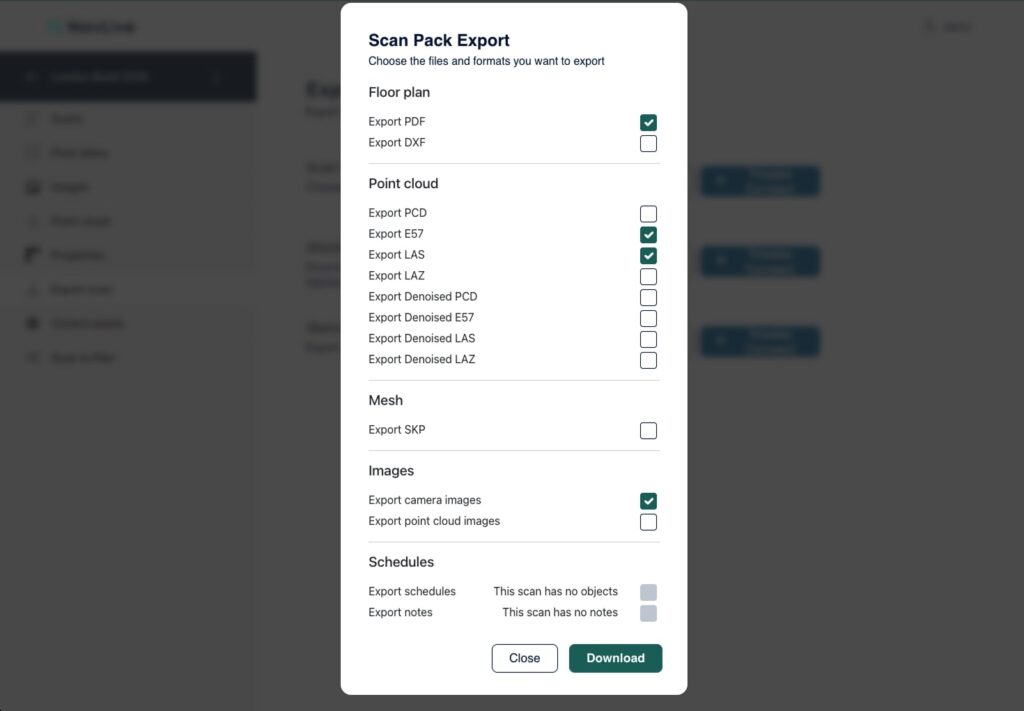1024x711 pixels.
Task: Click the greyed-out Export notes checkbox
Action: pos(649,614)
